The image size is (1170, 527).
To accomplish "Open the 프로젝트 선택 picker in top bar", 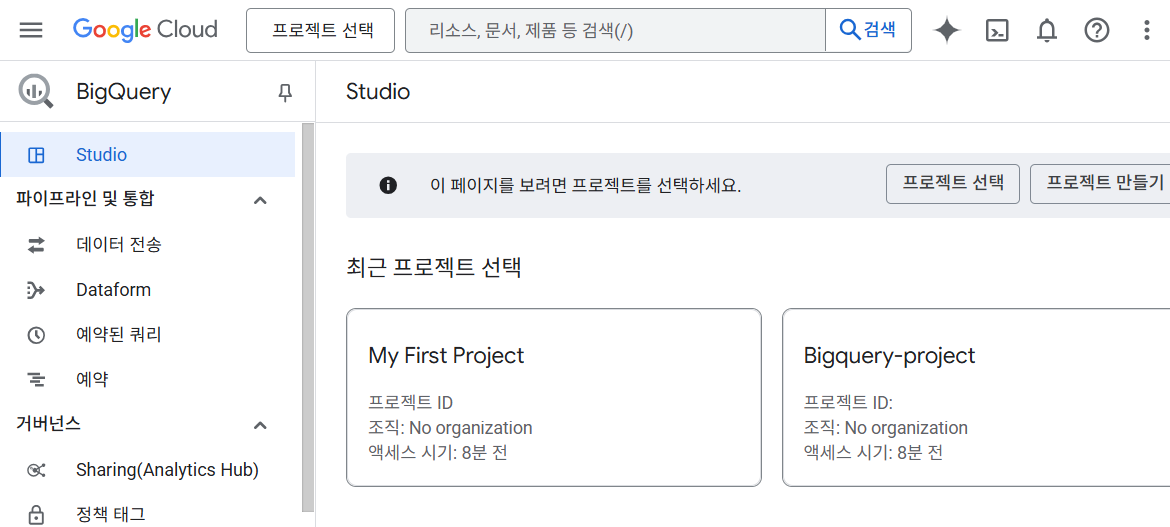I will point(320,31).
